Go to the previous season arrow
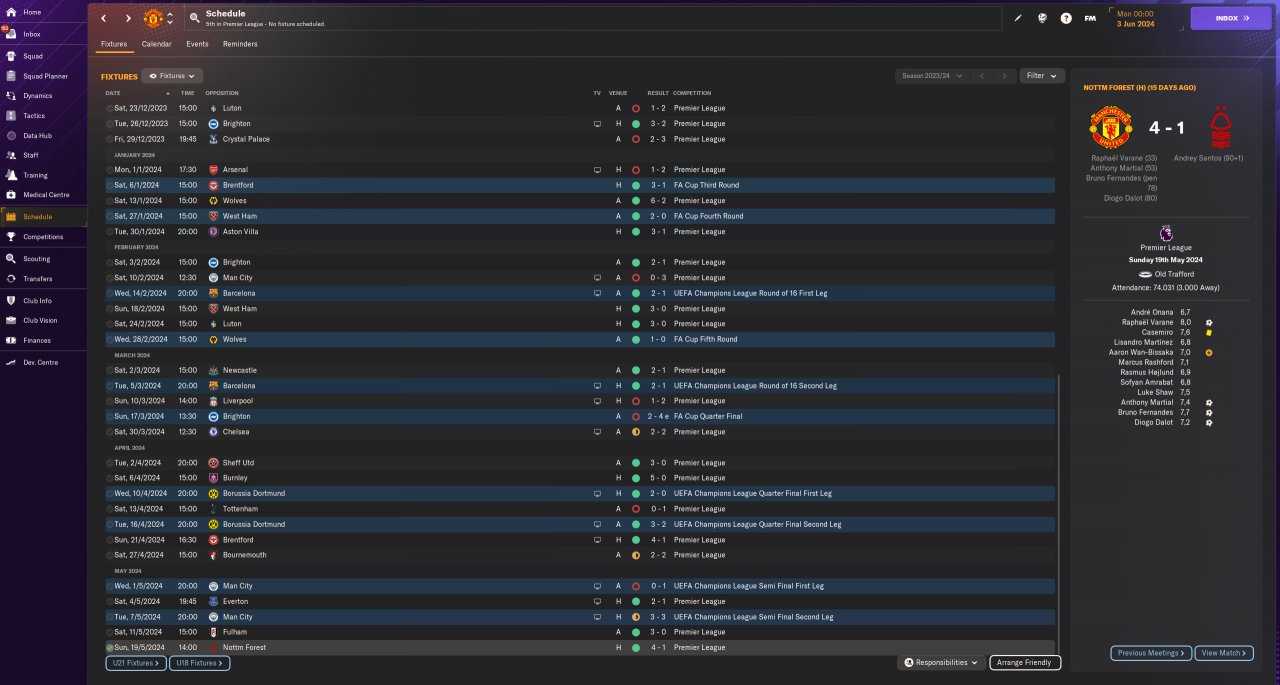 [x=982, y=76]
